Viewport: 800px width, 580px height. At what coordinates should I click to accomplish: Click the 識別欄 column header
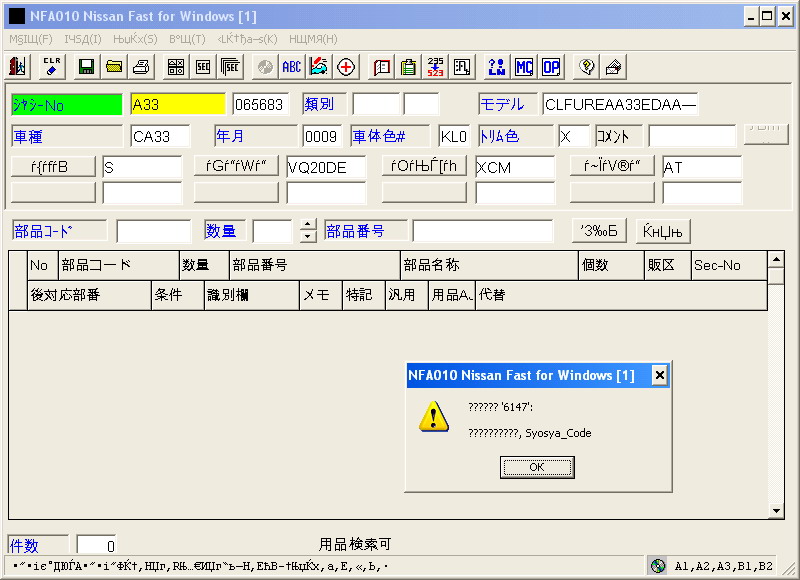click(x=252, y=295)
